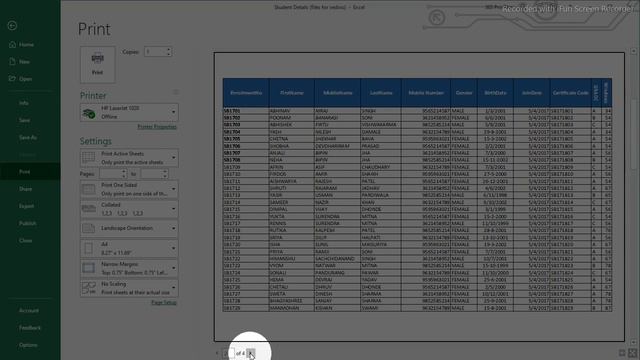Image resolution: width=640 pixels, height=360 pixels.
Task: Expand Collated dropdown
Action: (x=129, y=209)
